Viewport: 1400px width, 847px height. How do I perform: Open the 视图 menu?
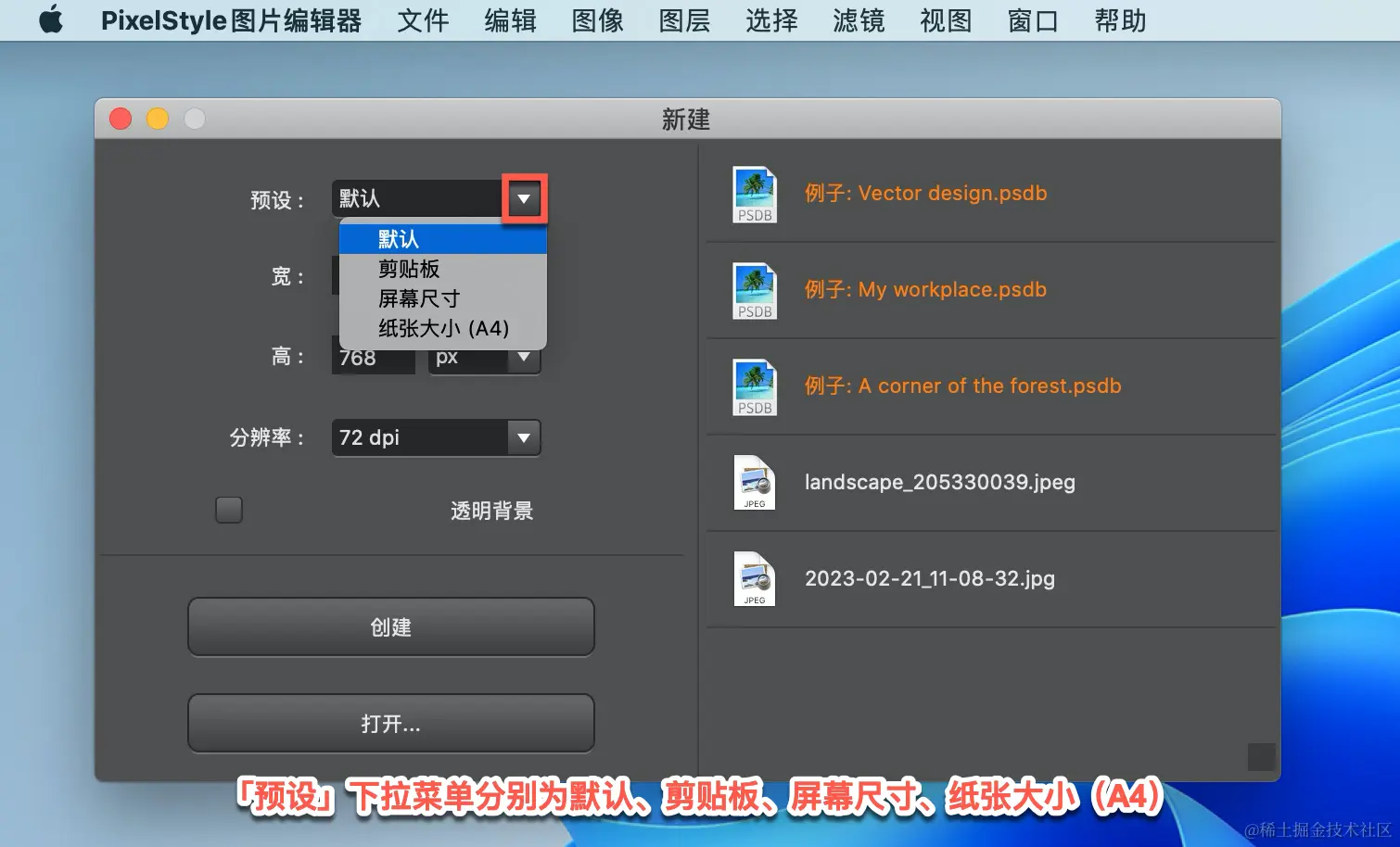coord(946,20)
